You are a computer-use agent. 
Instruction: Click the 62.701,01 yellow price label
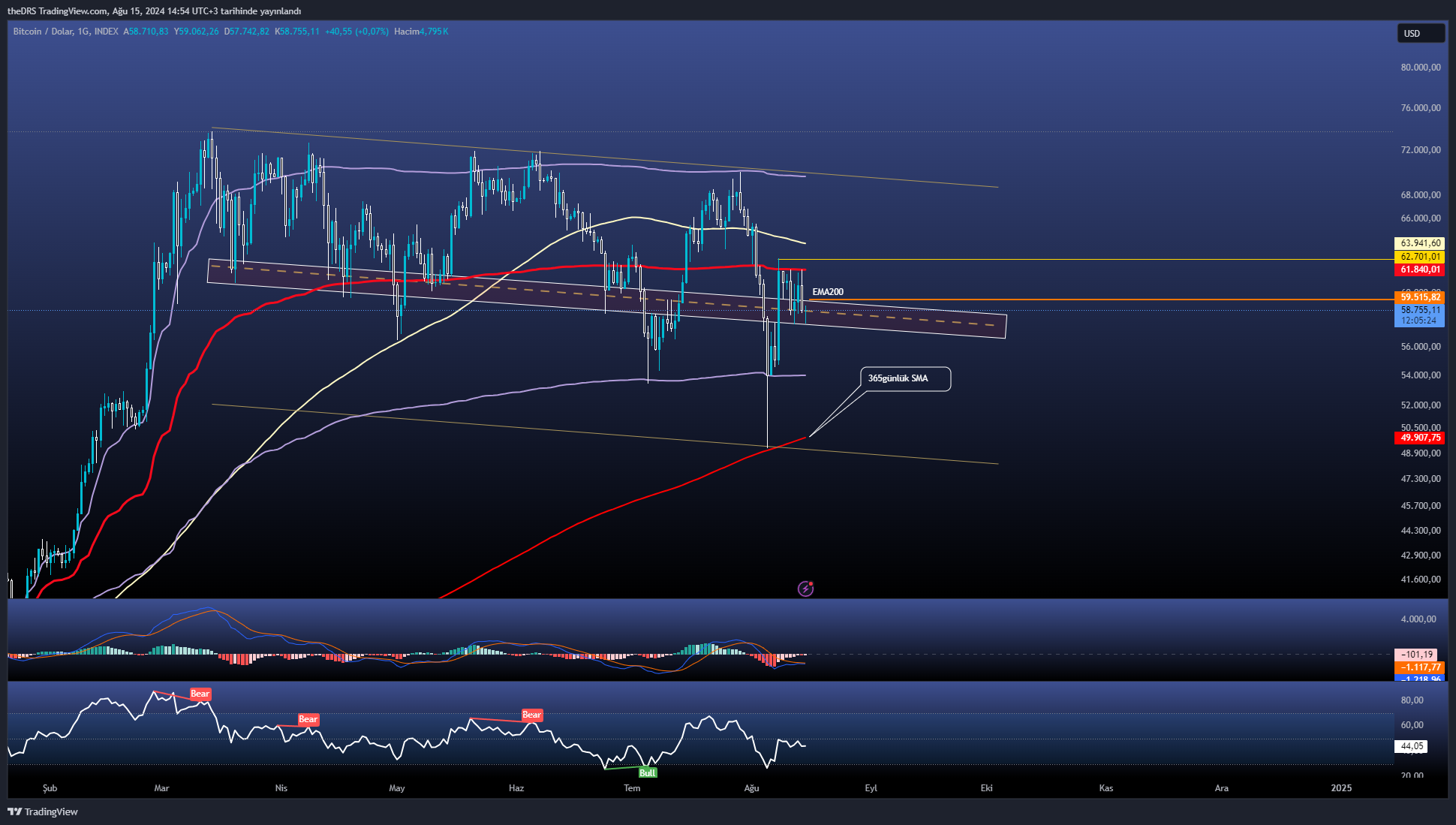(x=1421, y=256)
